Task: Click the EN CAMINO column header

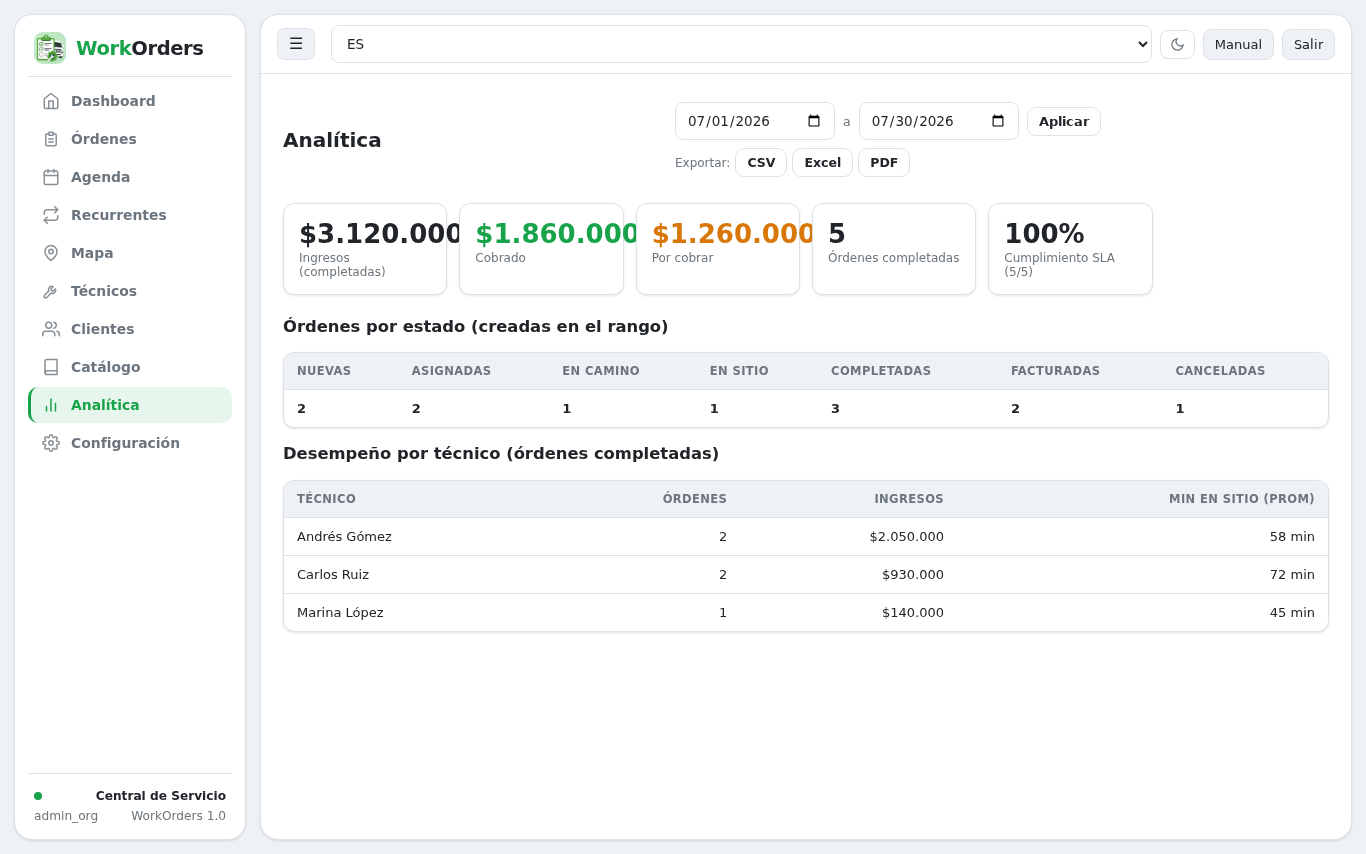Action: (601, 371)
